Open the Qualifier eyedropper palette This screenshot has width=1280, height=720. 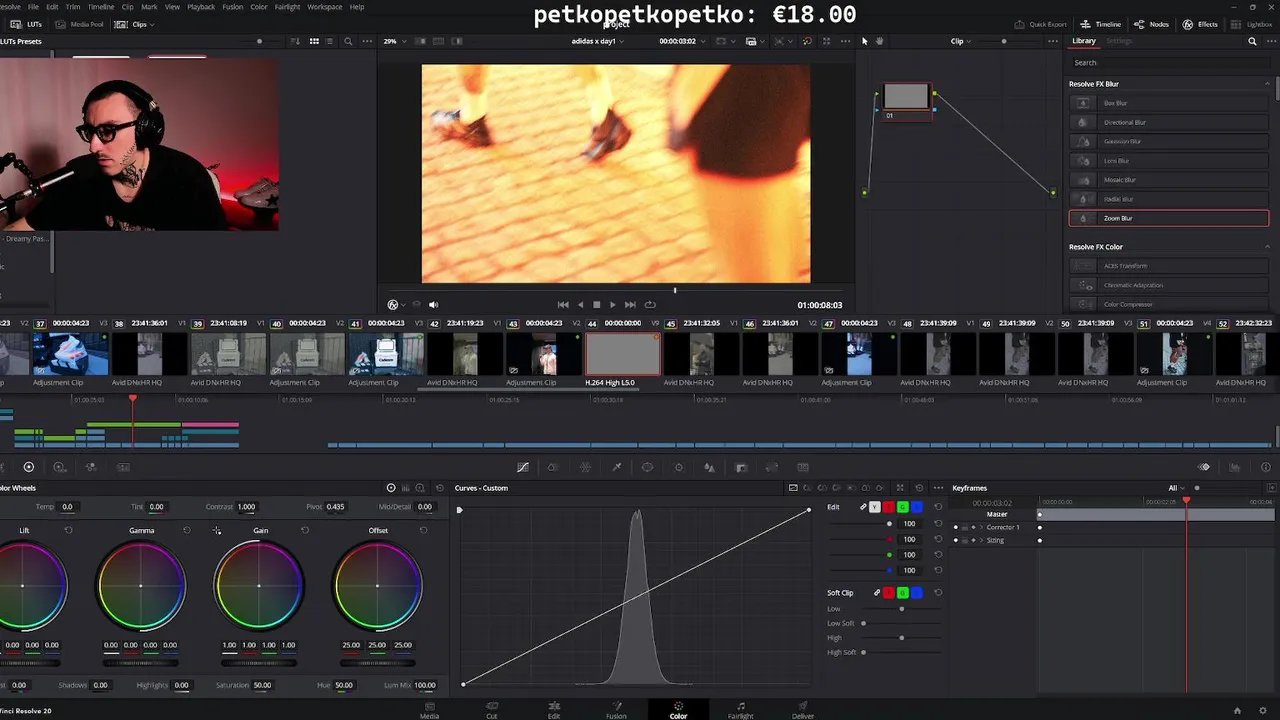616,467
